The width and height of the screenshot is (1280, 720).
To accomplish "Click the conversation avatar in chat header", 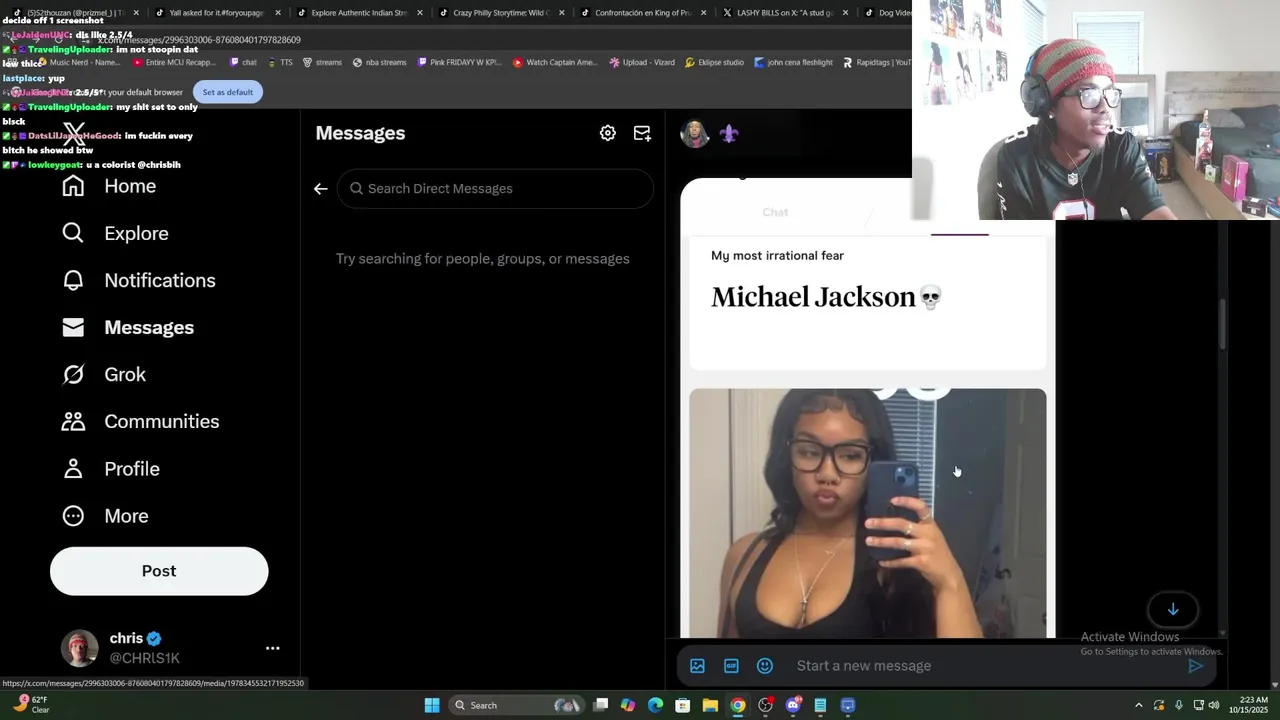I will (695, 133).
